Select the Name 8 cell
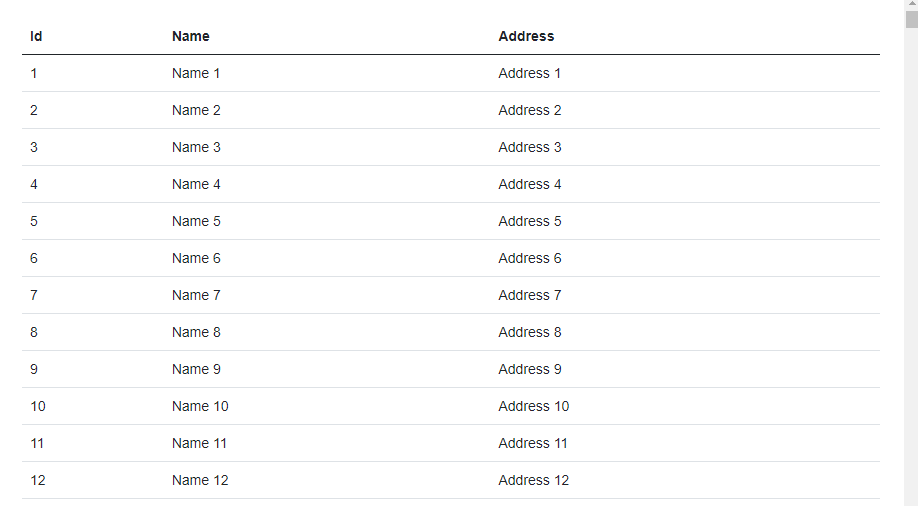918x506 pixels. (x=196, y=332)
